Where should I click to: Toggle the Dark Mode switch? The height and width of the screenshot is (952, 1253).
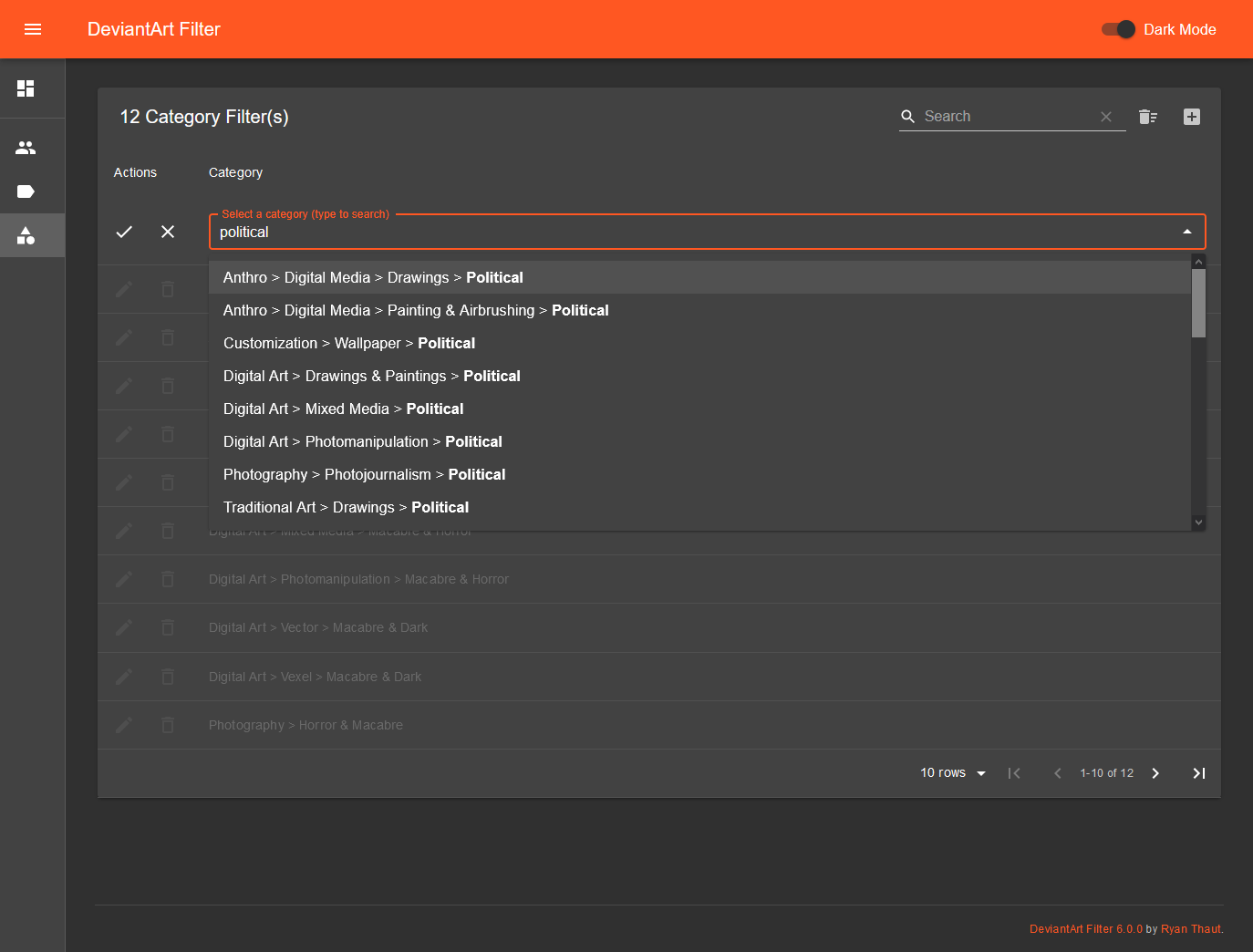(1118, 29)
